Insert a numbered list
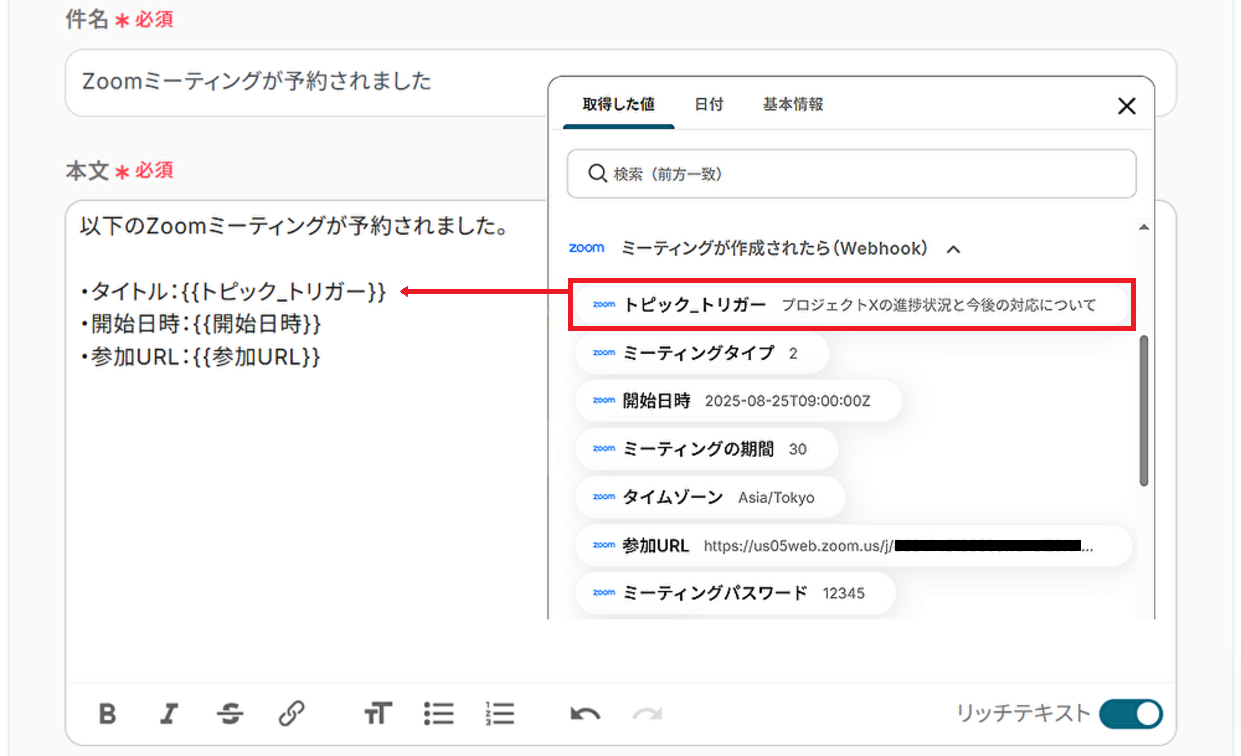Viewport: 1241px width, 756px height. [499, 713]
